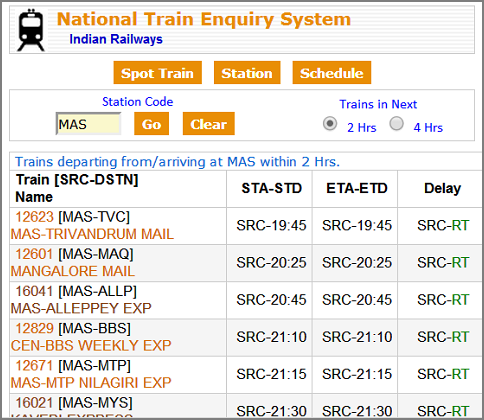Click the Clear button
This screenshot has height=420, width=484.
tap(209, 124)
